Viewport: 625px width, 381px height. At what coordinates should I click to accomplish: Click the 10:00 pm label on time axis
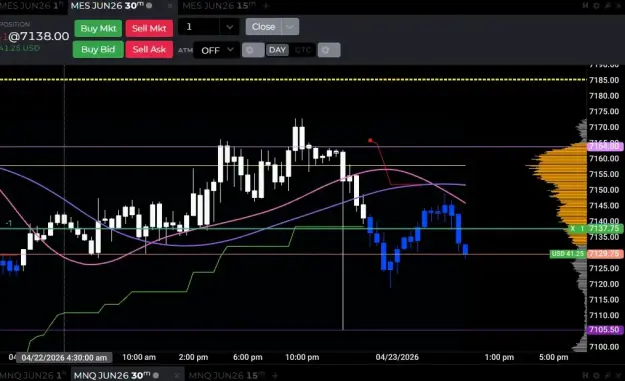(302, 357)
